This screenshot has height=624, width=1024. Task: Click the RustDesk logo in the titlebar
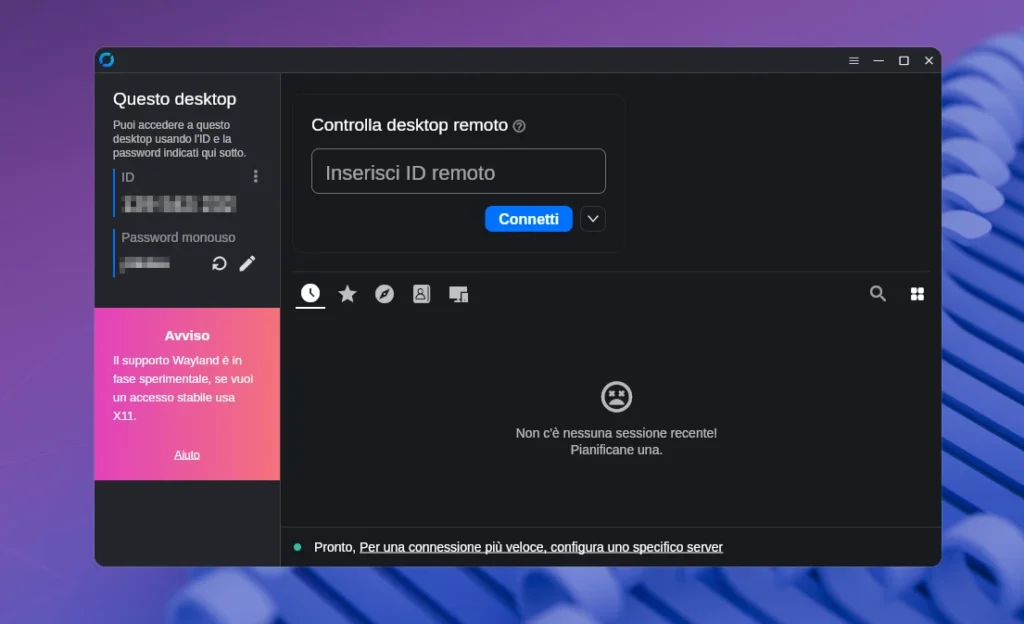click(108, 59)
